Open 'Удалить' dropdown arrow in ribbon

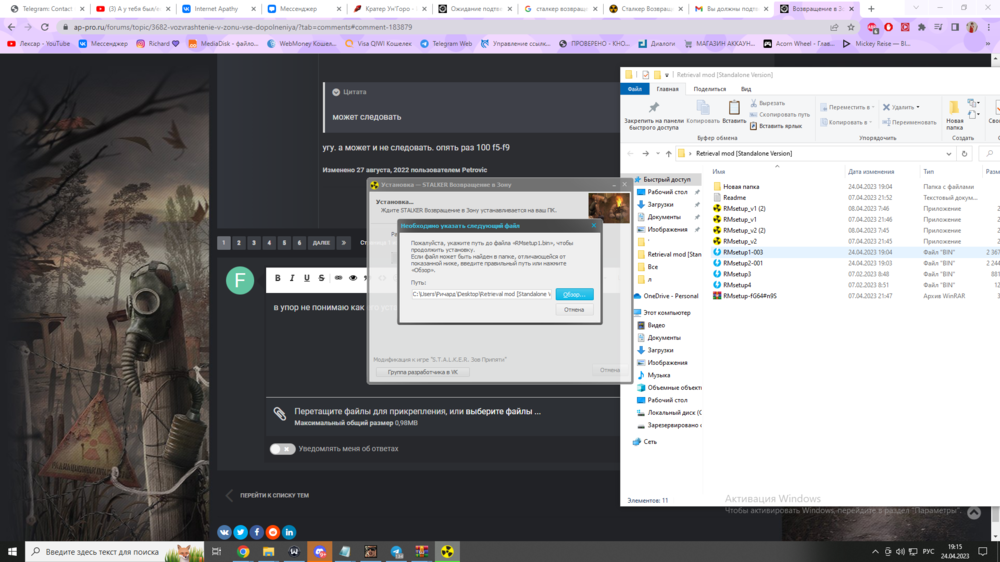click(x=916, y=107)
